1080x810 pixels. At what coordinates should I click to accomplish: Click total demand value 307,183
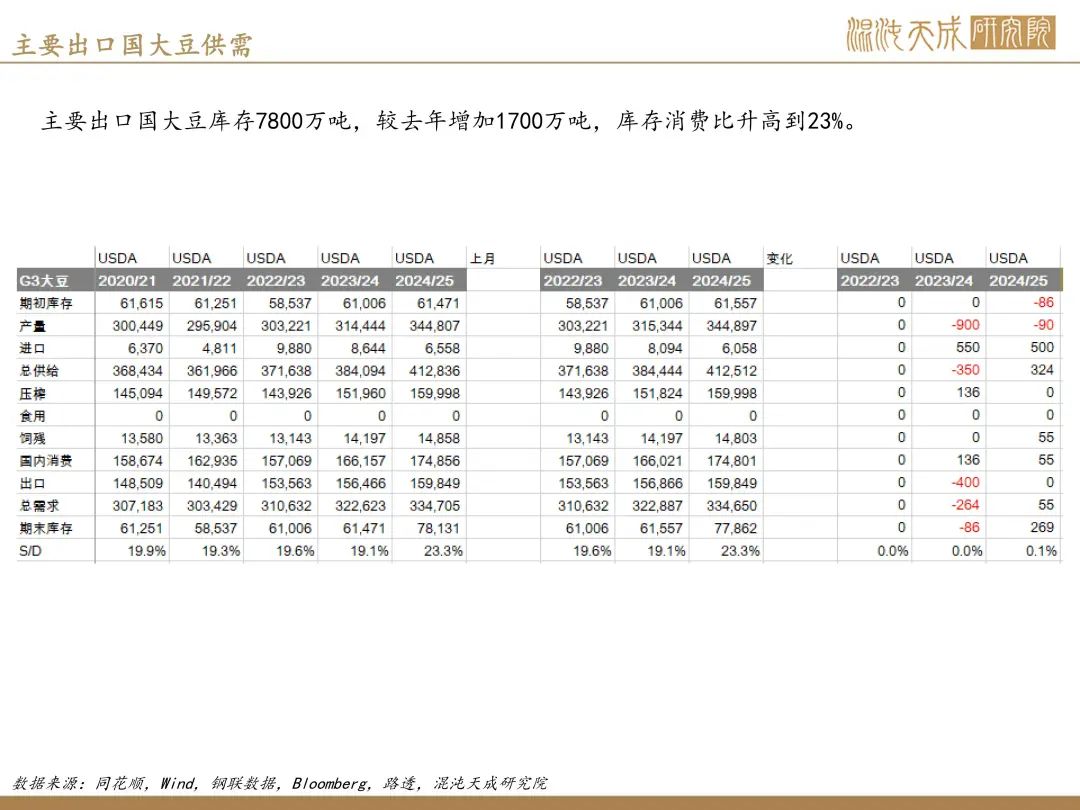[x=138, y=506]
